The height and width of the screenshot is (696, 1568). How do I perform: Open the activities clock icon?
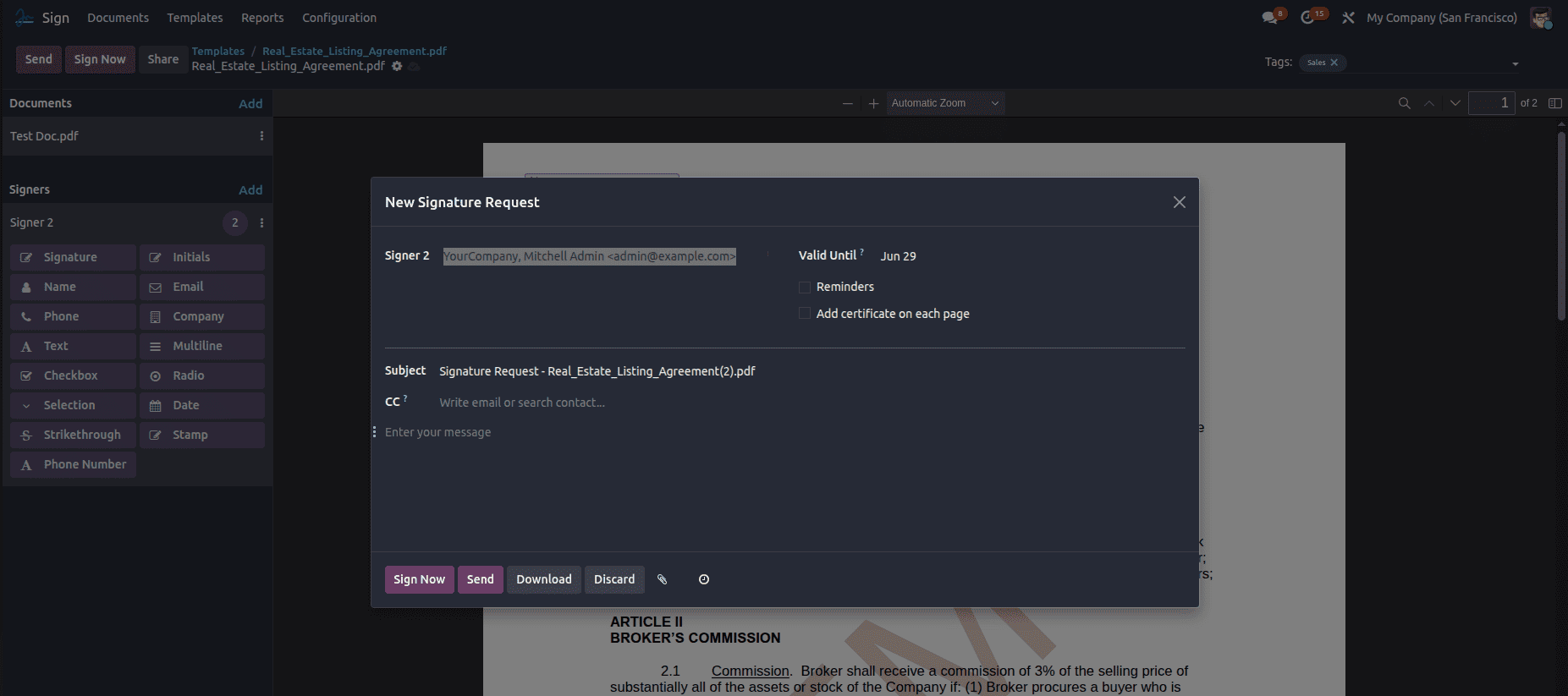1308,18
